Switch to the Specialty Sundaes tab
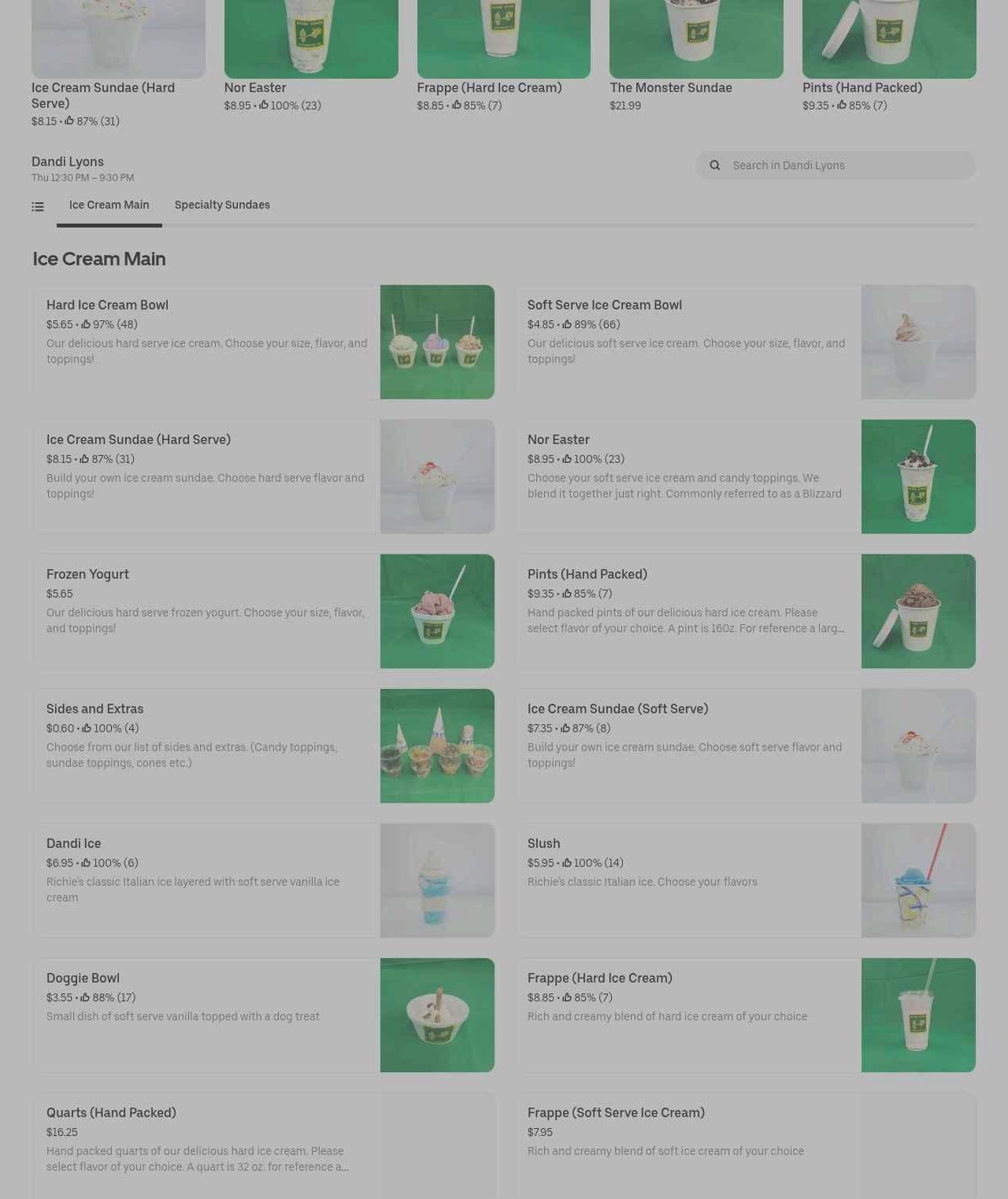 coord(222,205)
